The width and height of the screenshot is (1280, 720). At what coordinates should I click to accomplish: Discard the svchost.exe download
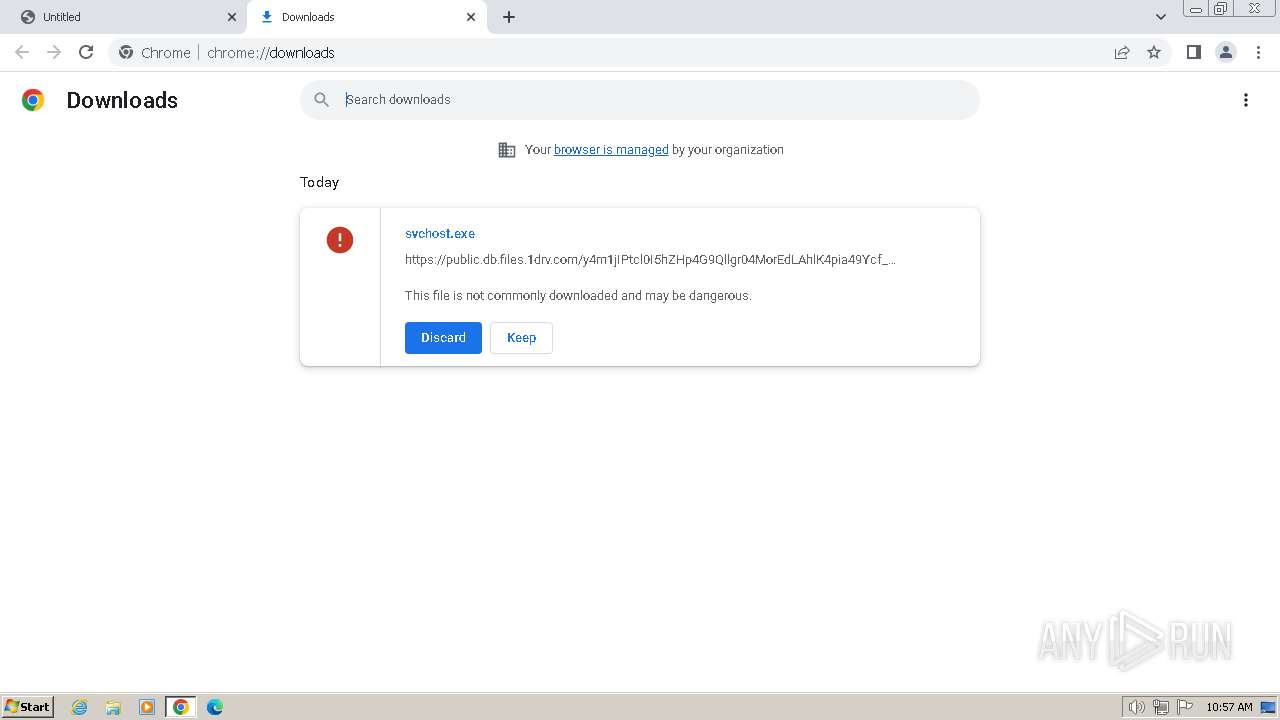[443, 338]
